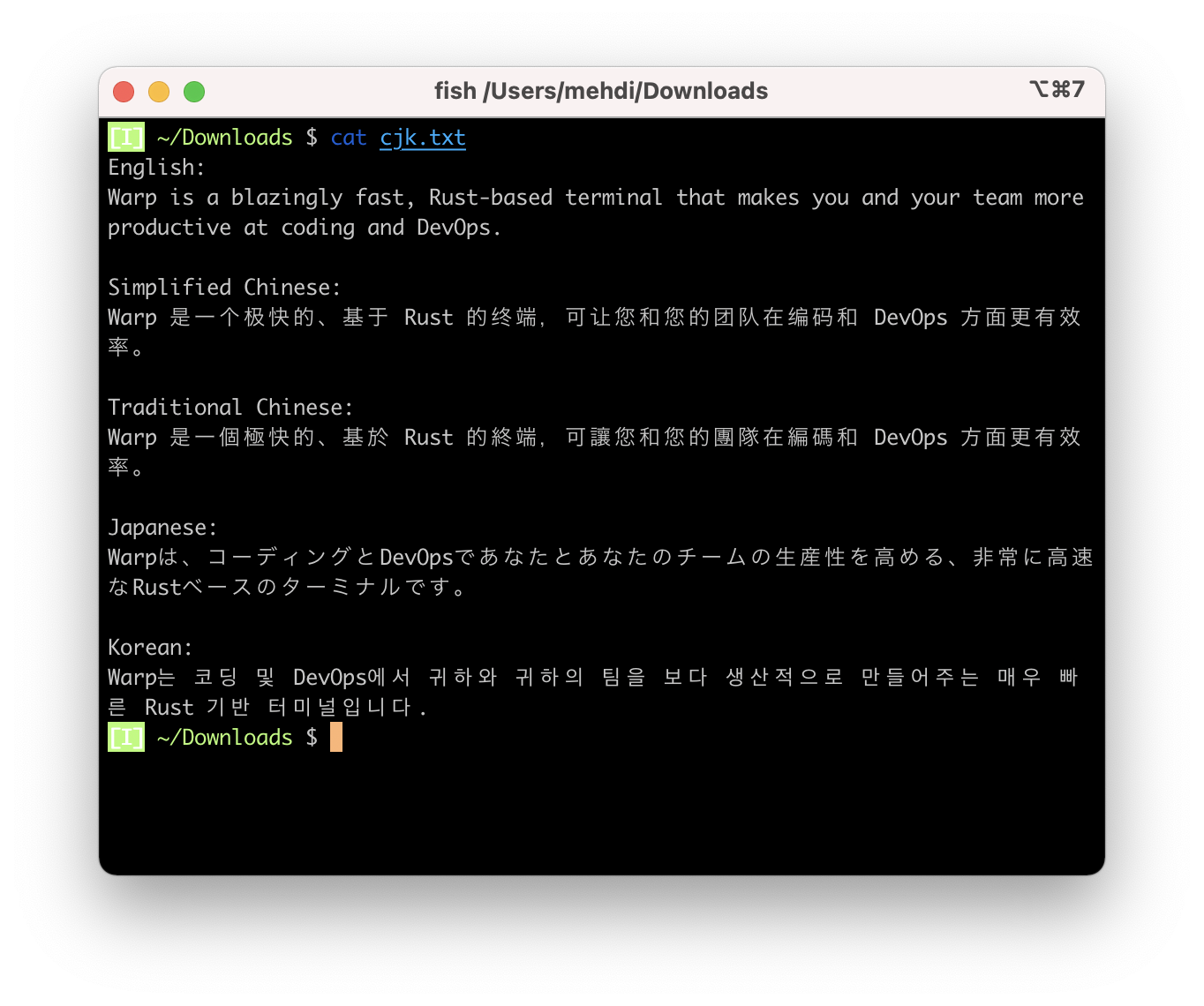This screenshot has width=1204, height=1006.
Task: Click the fish /Users/mehdi/Downloads window title
Action: [x=601, y=90]
